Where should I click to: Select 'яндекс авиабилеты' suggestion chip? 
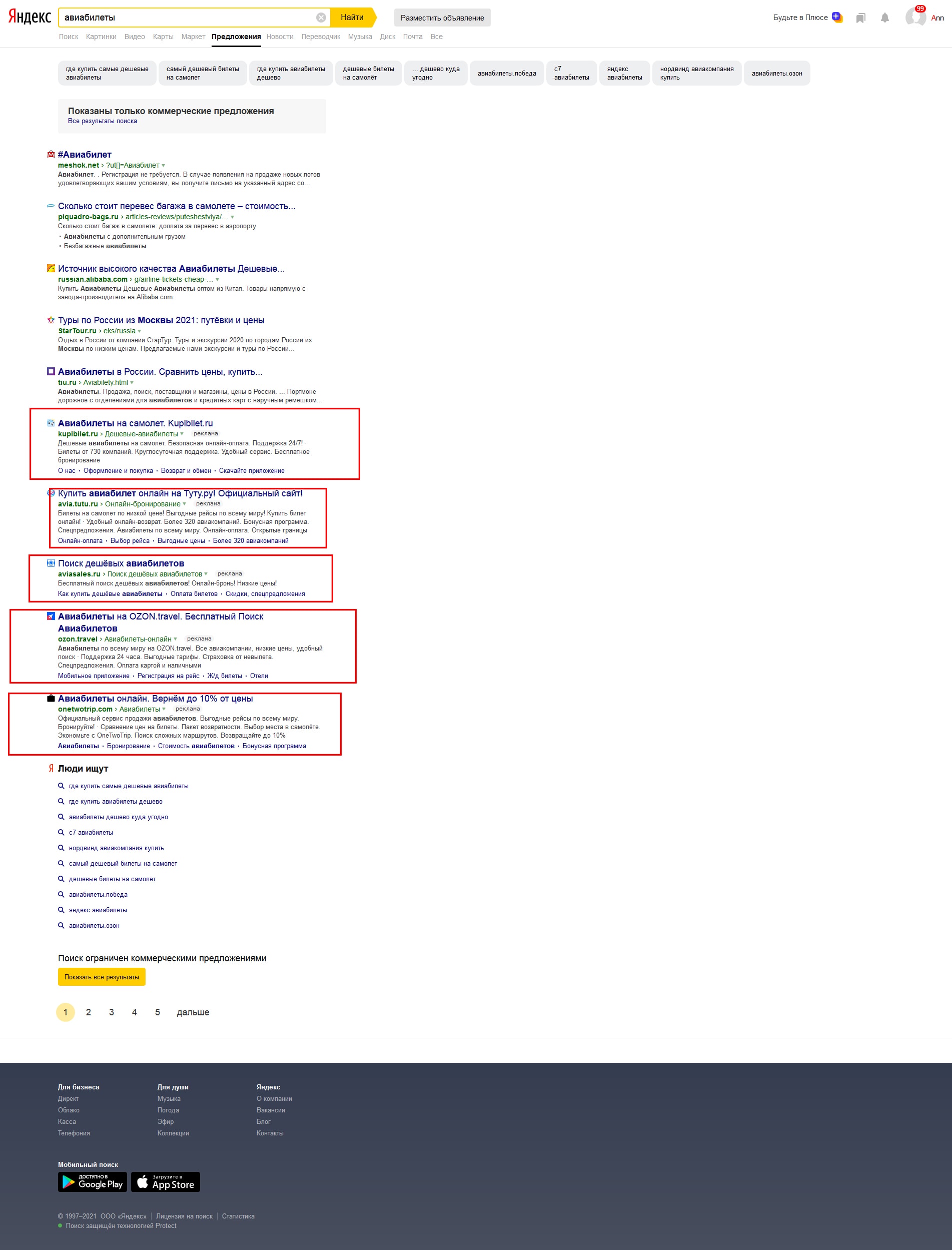[x=624, y=73]
